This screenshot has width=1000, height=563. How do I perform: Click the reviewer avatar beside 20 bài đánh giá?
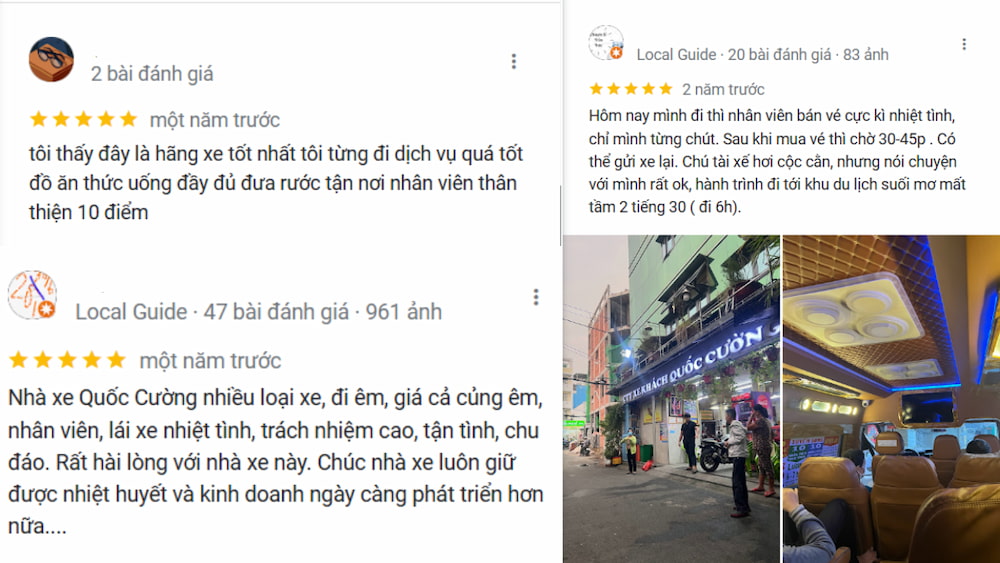[606, 43]
